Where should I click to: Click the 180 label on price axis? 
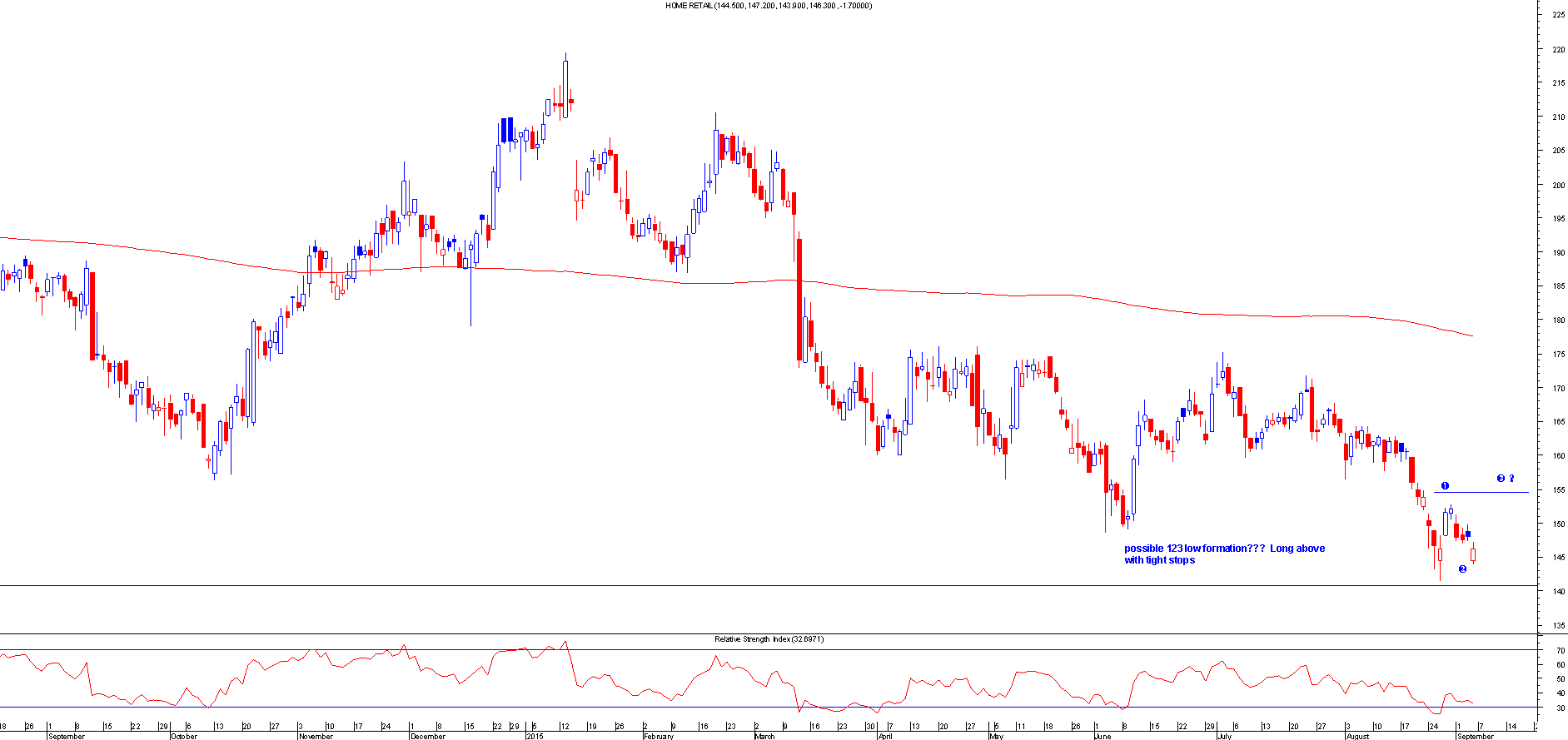tap(1558, 320)
